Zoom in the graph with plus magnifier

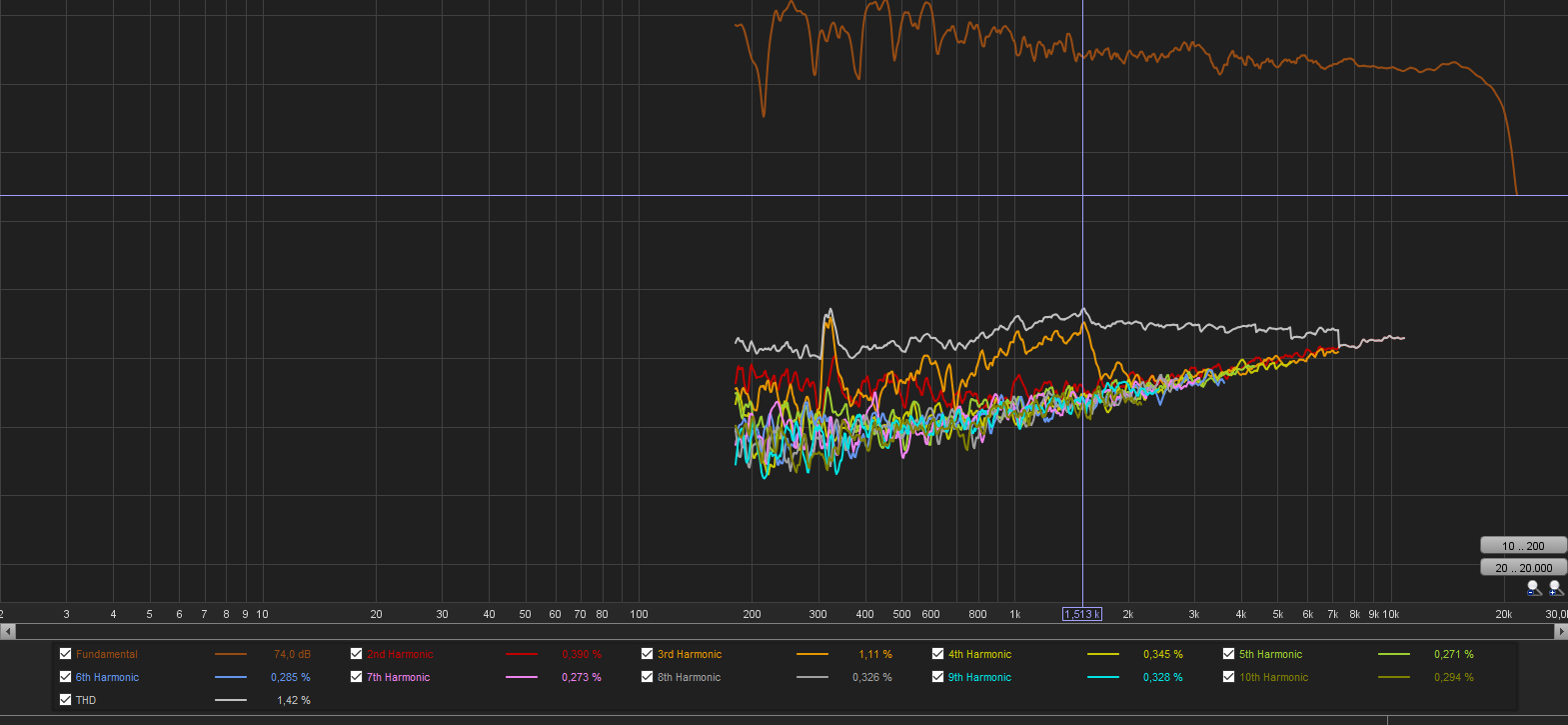point(1556,588)
